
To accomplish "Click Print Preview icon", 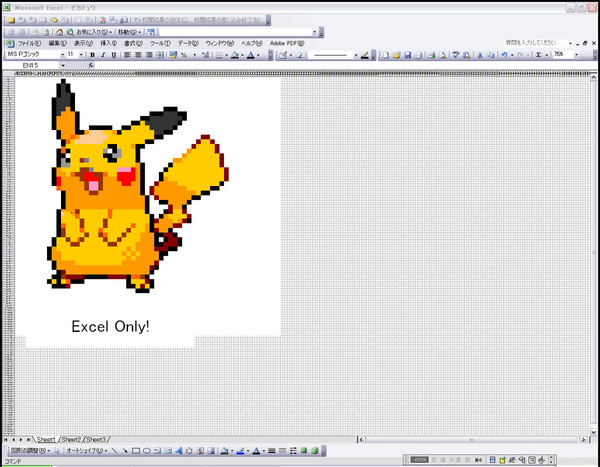I will point(442,55).
